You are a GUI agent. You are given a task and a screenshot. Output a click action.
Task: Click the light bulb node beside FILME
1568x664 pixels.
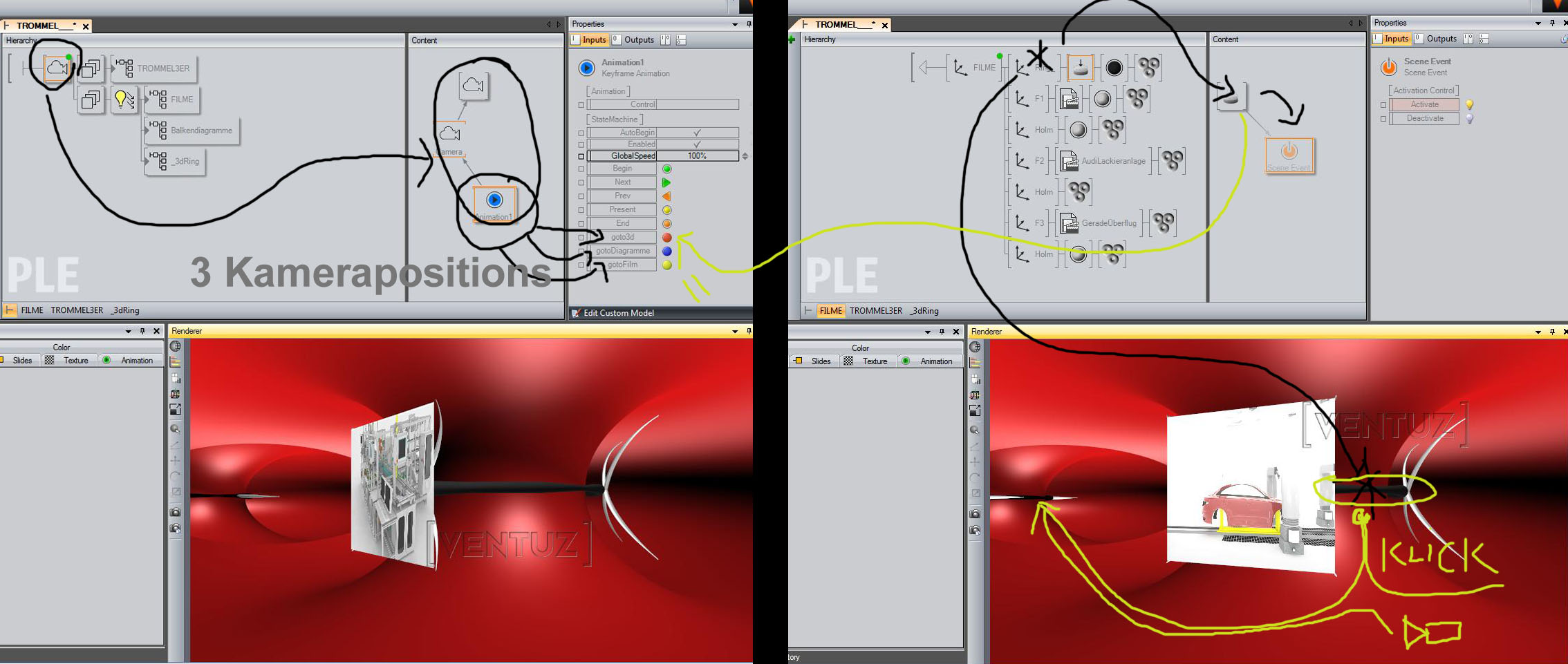pyautogui.click(x=124, y=99)
